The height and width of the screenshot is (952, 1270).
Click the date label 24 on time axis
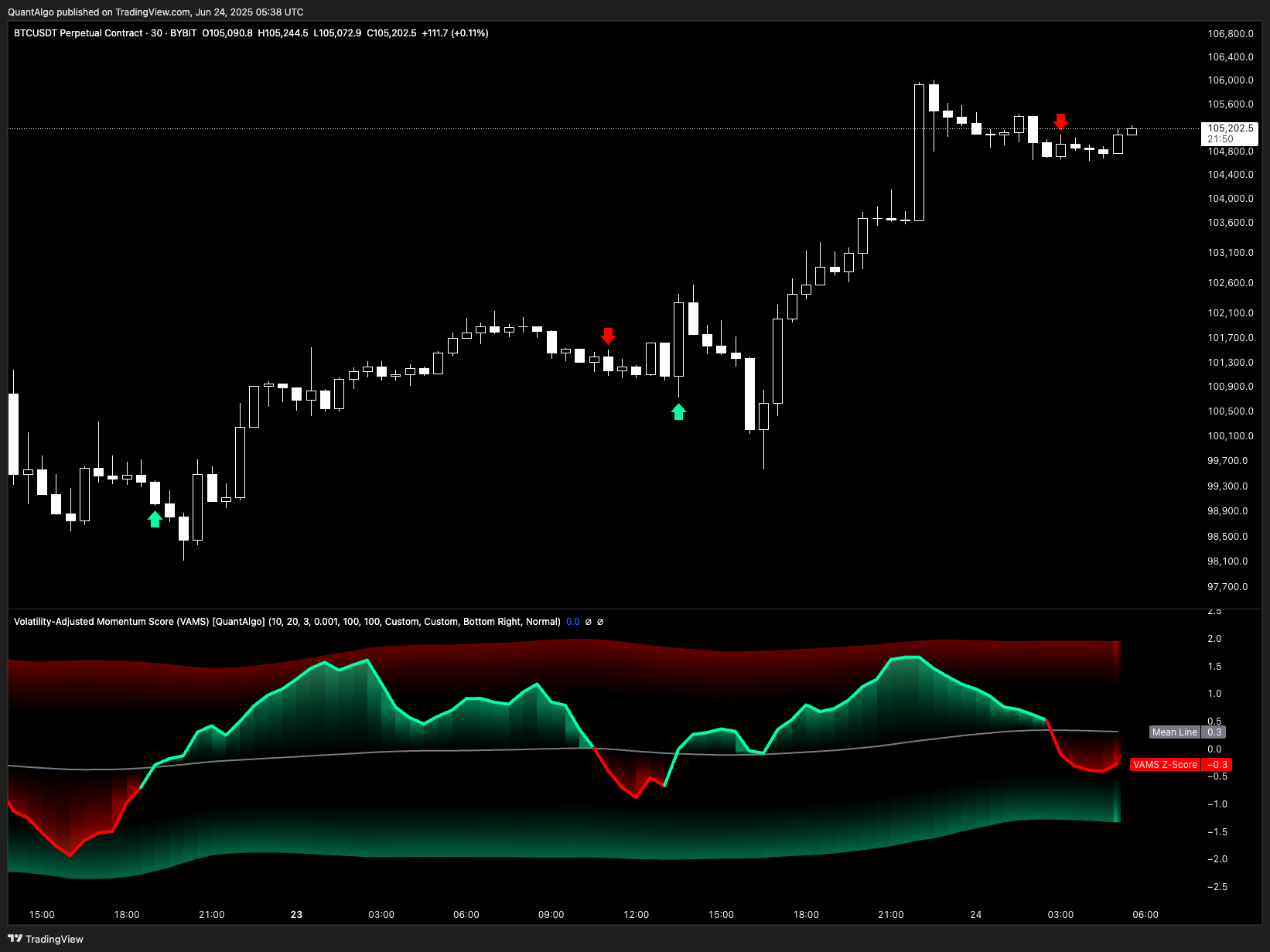(x=975, y=915)
